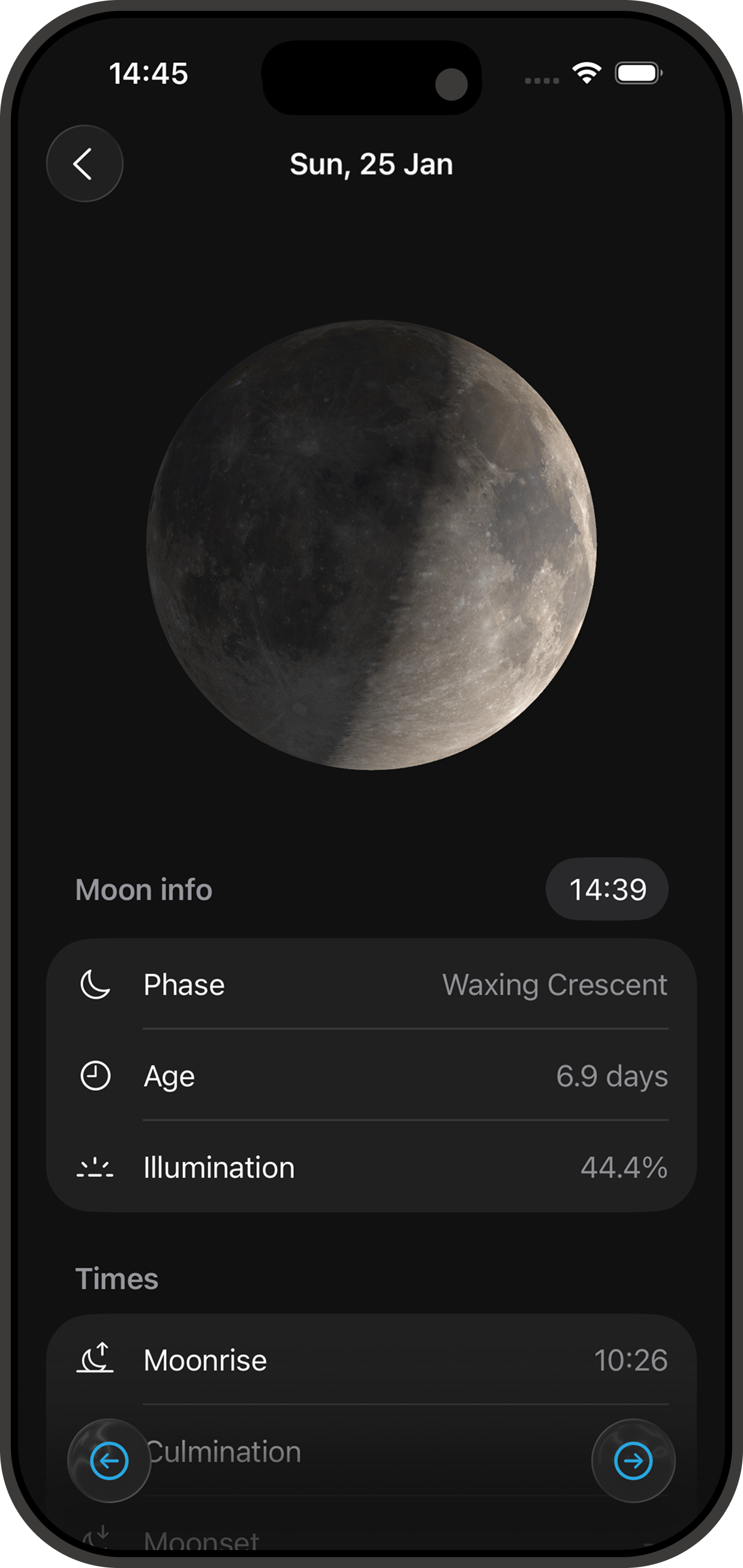Open the 14:39 time selector pill
The image size is (743, 1568).
(606, 889)
